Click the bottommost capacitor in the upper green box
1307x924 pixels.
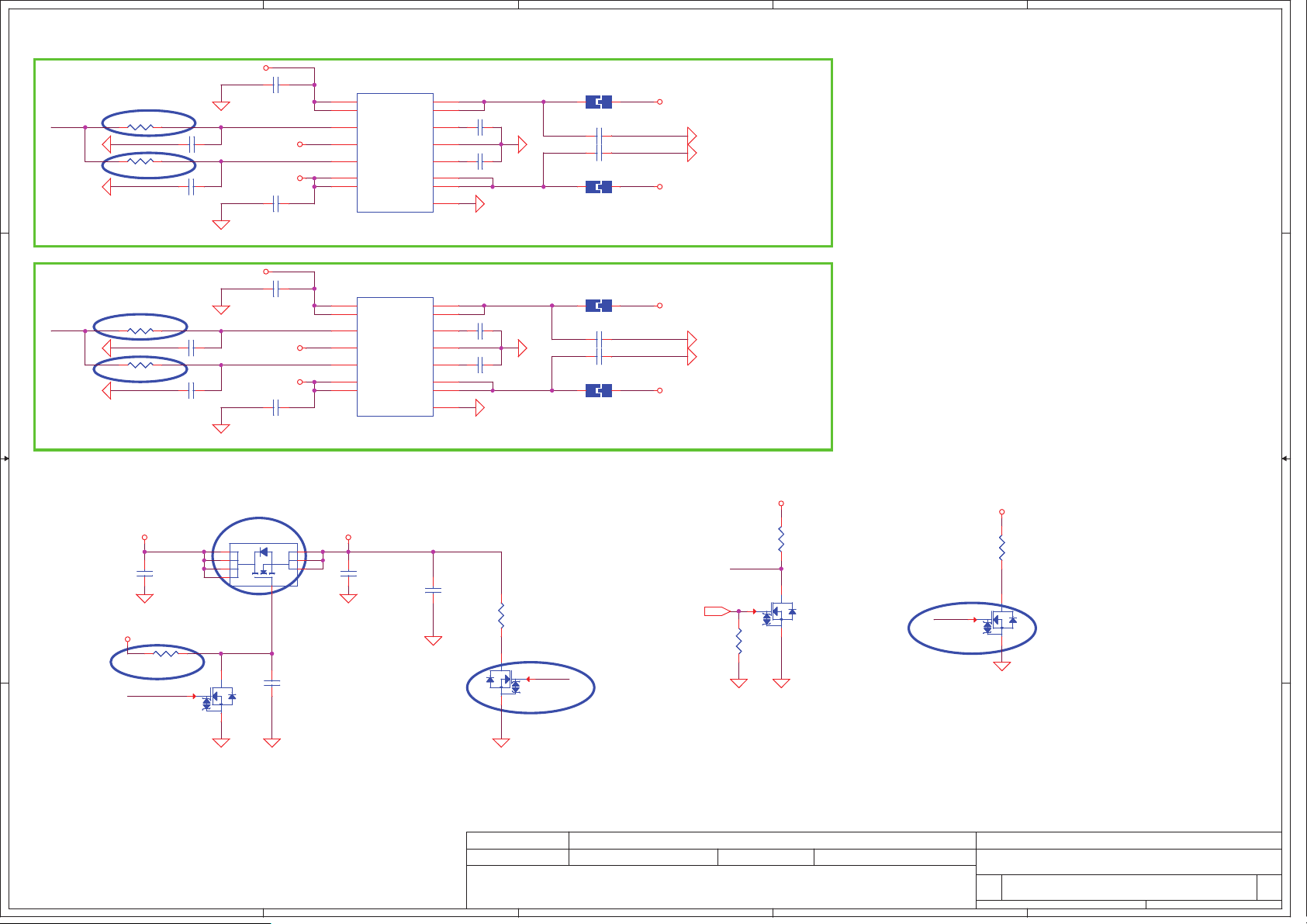tap(275, 204)
